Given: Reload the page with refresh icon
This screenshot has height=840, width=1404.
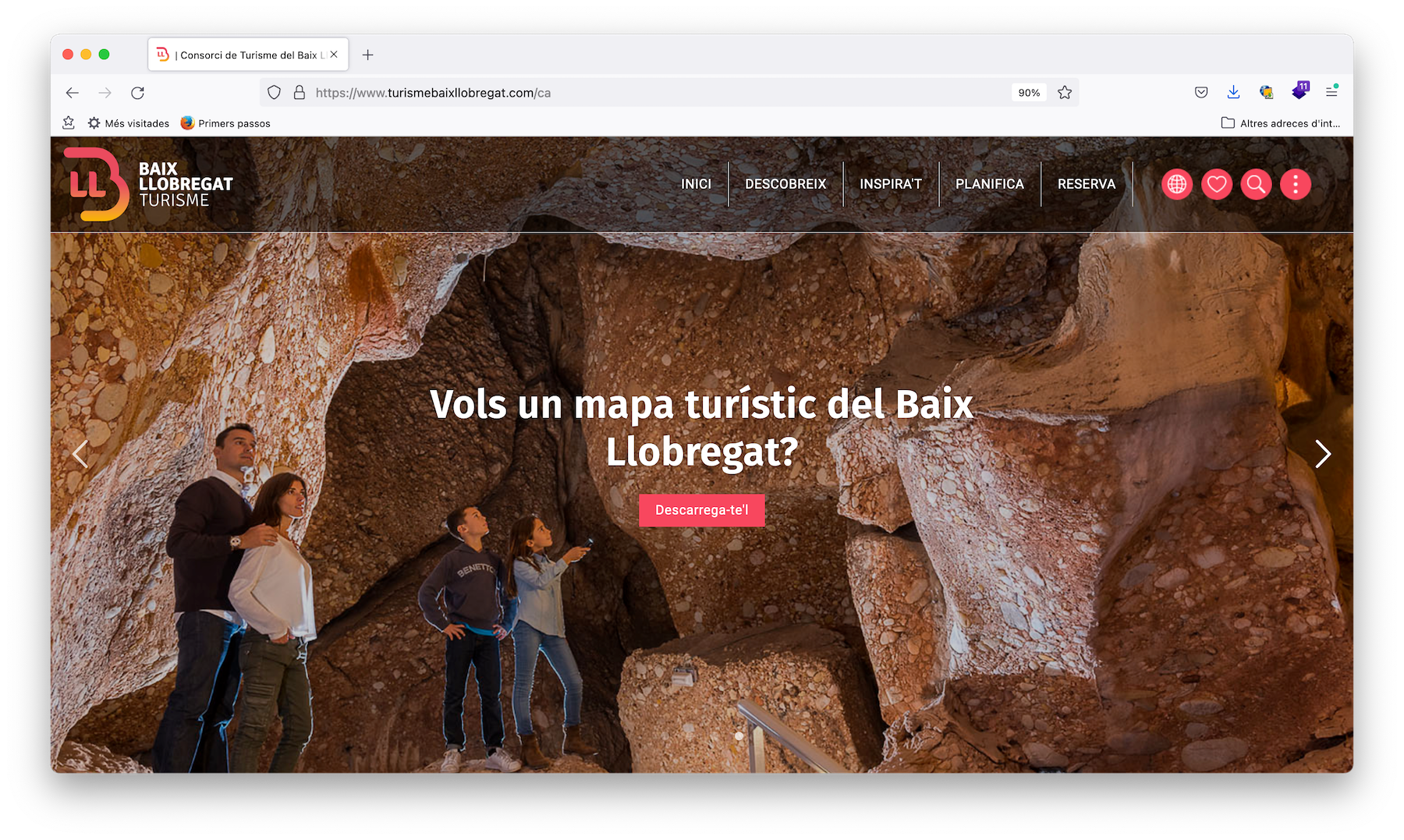Looking at the screenshot, I should tap(138, 93).
